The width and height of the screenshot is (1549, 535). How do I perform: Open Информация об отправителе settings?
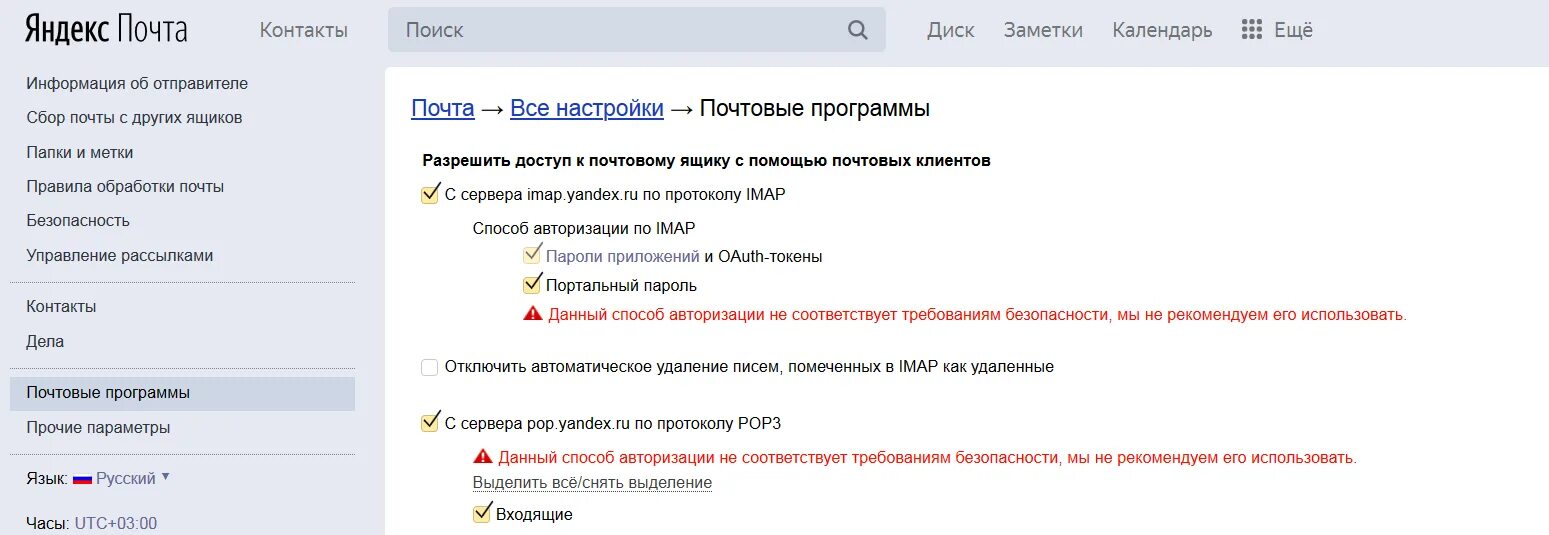(137, 83)
